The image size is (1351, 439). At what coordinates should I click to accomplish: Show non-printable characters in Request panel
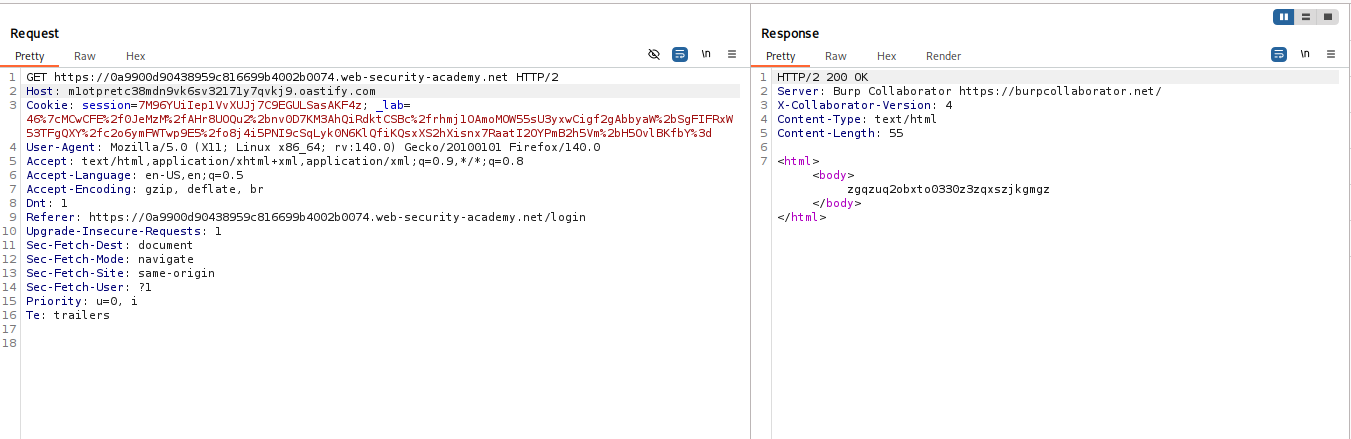point(706,54)
